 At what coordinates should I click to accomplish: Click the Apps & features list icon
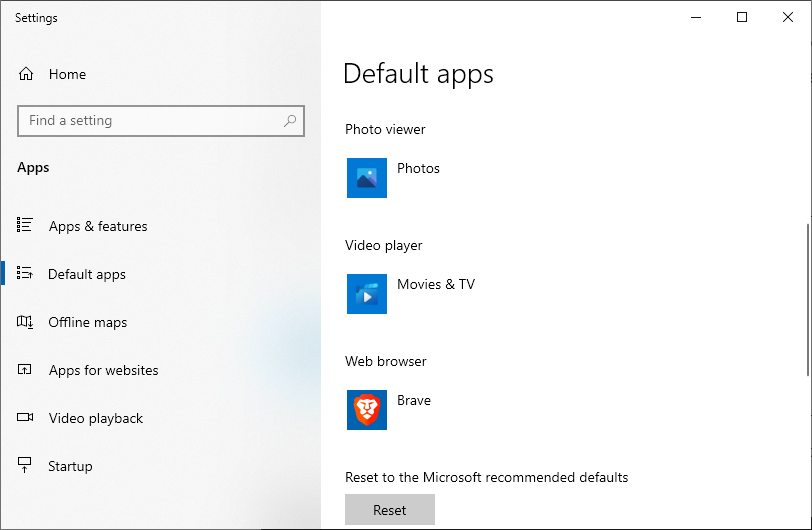click(x=26, y=226)
